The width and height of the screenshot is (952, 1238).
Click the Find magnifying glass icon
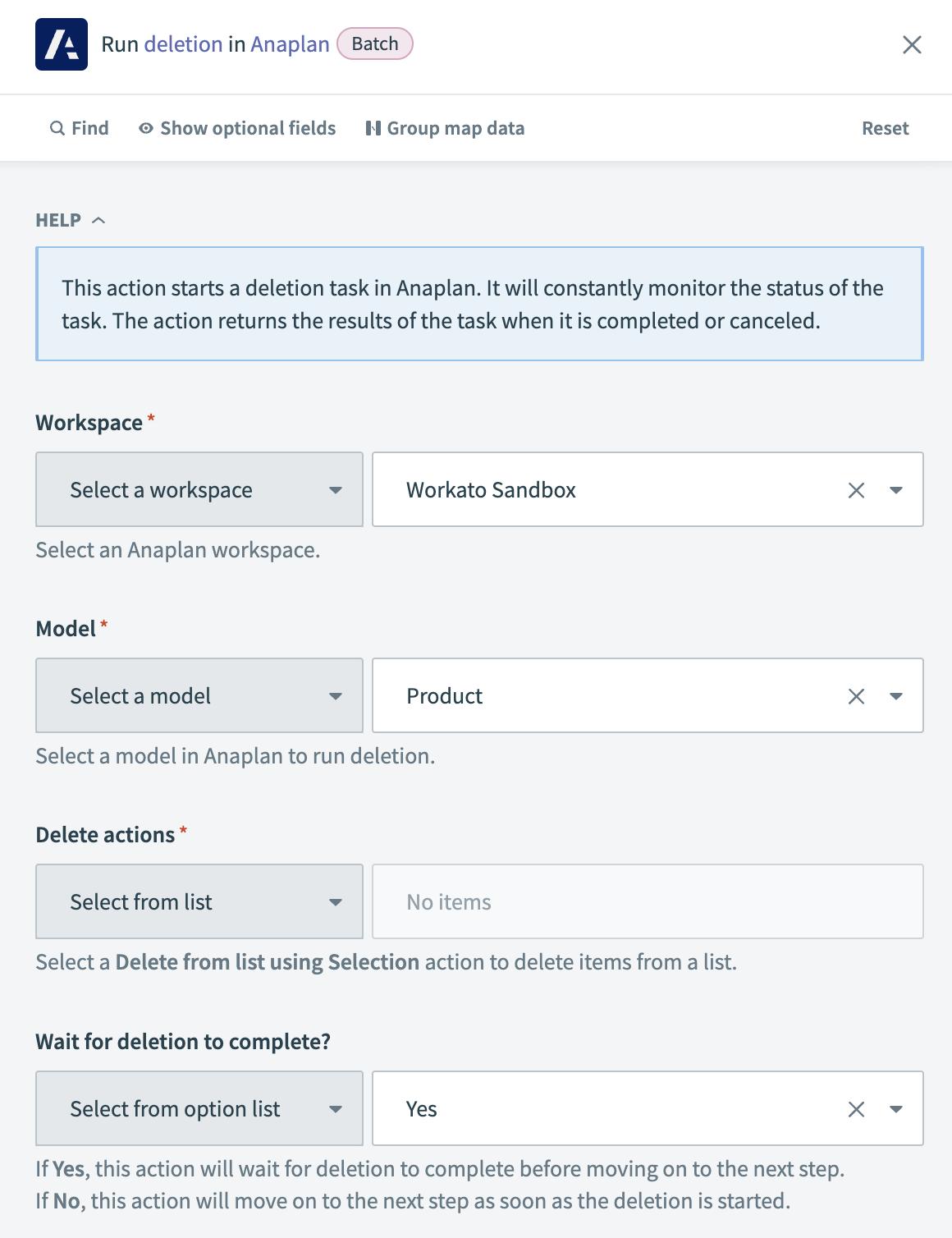pos(57,128)
